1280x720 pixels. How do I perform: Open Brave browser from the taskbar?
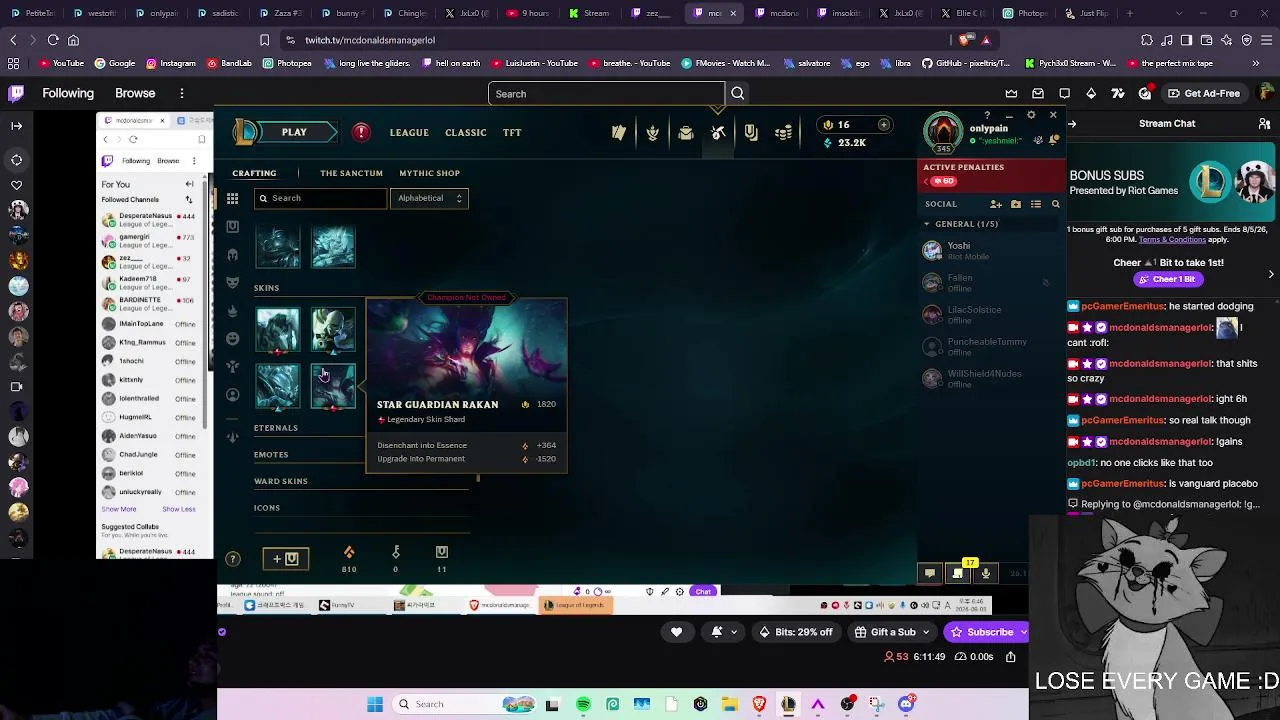759,704
